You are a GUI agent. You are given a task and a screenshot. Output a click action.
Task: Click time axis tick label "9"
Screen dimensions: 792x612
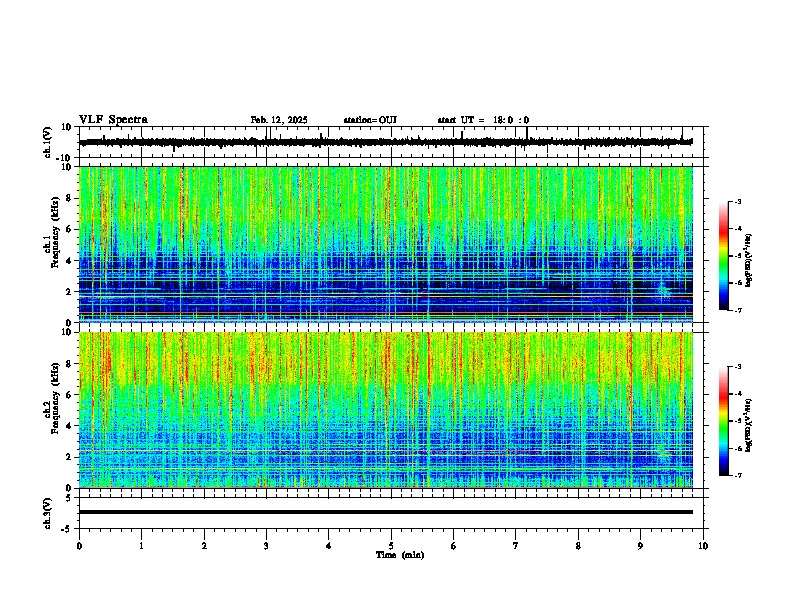click(x=640, y=546)
